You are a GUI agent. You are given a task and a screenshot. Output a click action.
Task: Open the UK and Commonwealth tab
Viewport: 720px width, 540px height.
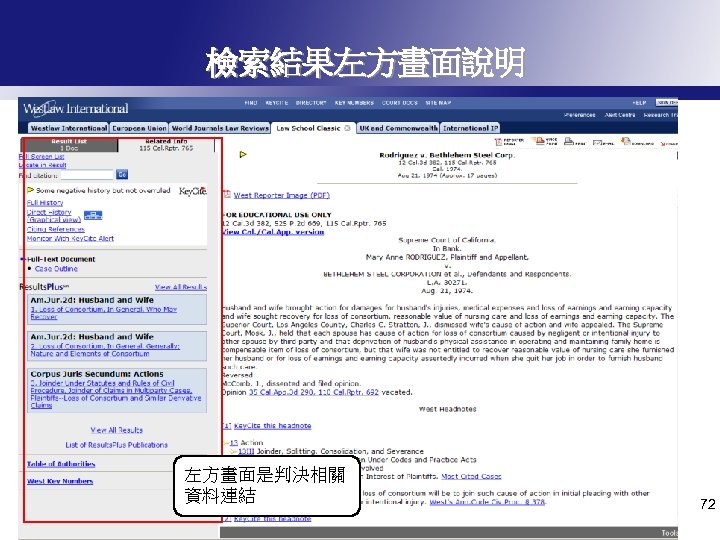pos(398,128)
